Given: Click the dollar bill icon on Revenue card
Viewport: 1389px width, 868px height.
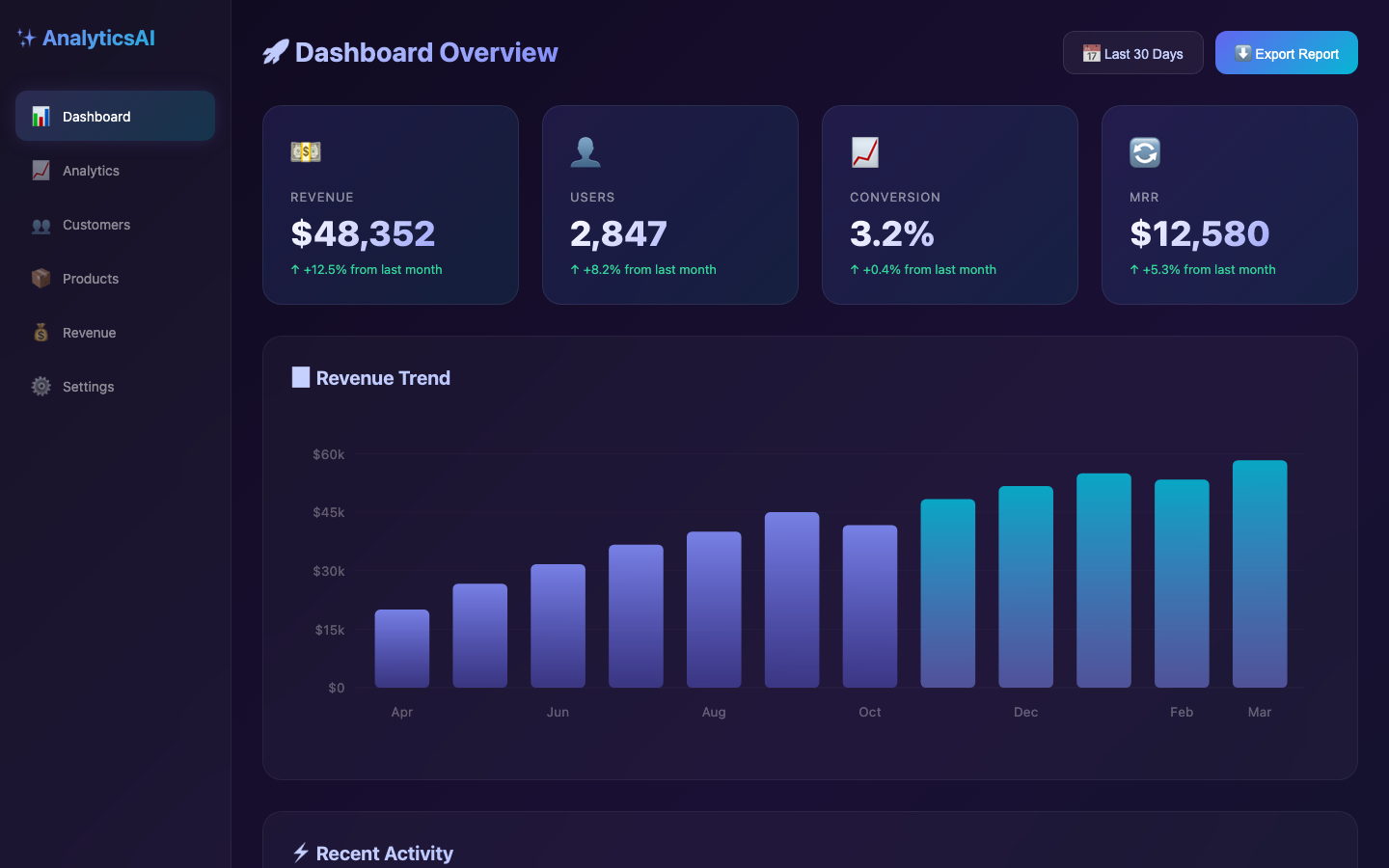Looking at the screenshot, I should (x=306, y=151).
